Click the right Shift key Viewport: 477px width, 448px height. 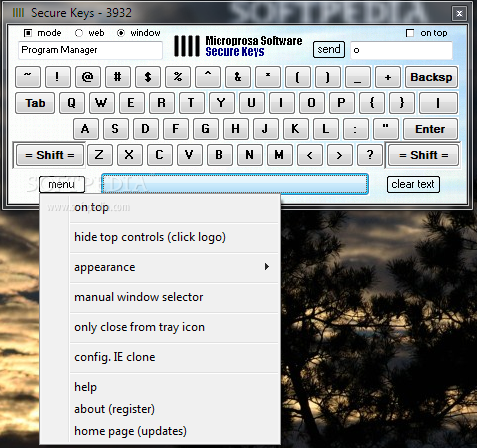point(424,155)
